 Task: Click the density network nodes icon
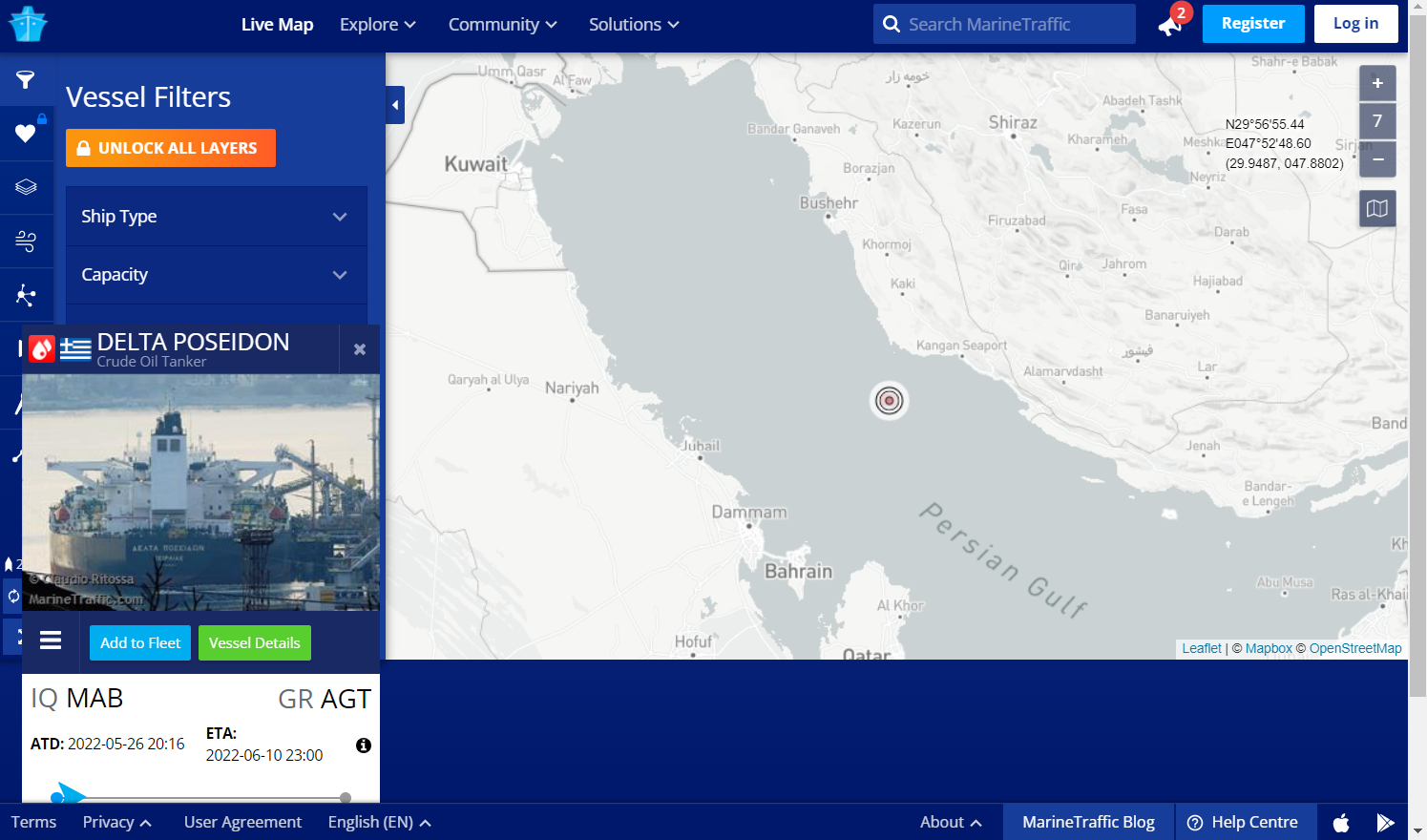pyautogui.click(x=26, y=296)
